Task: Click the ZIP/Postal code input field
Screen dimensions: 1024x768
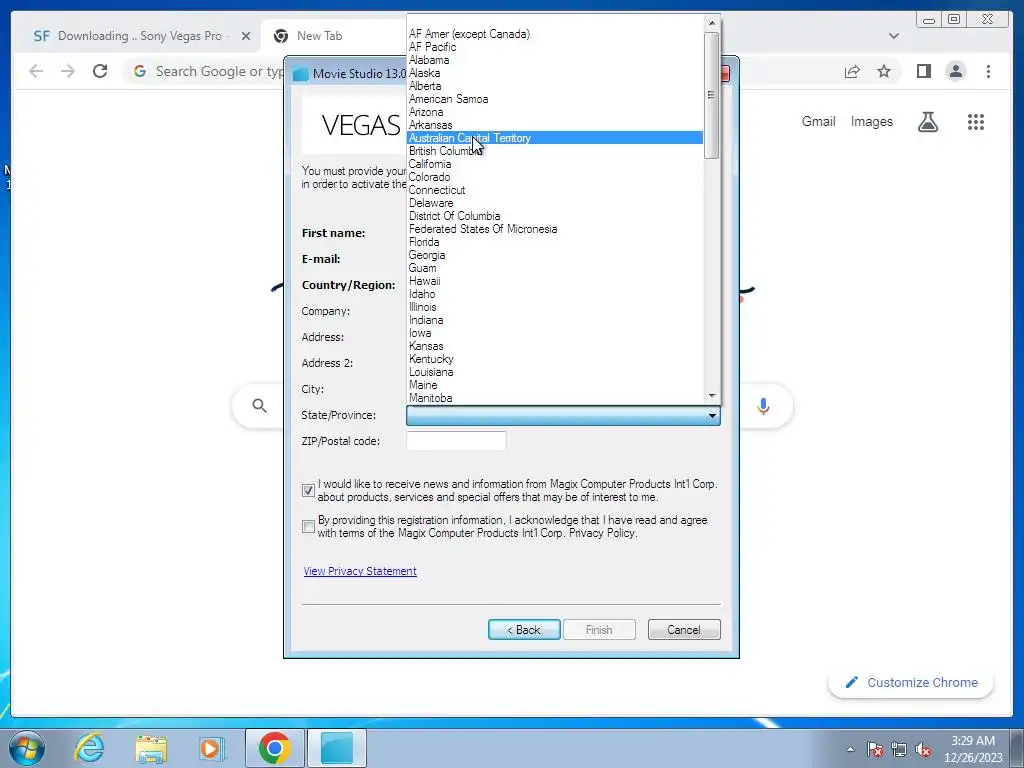Action: [456, 441]
